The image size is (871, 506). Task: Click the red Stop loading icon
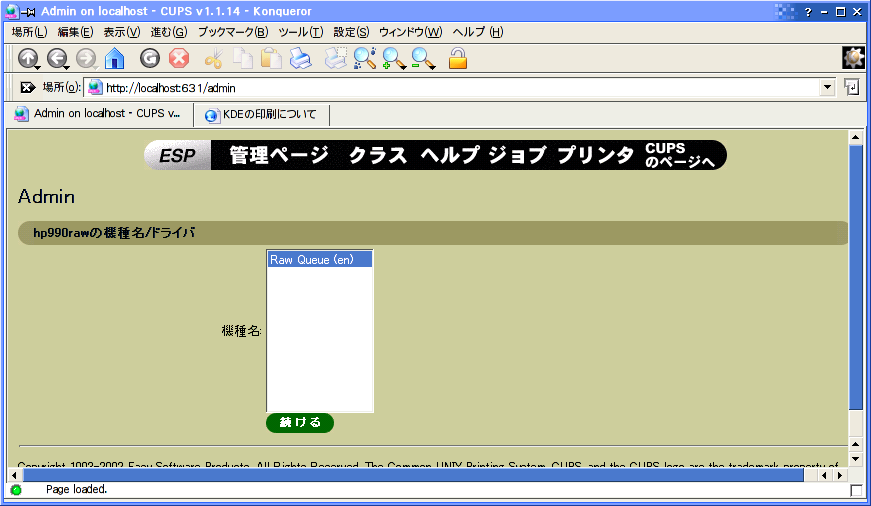(179, 59)
